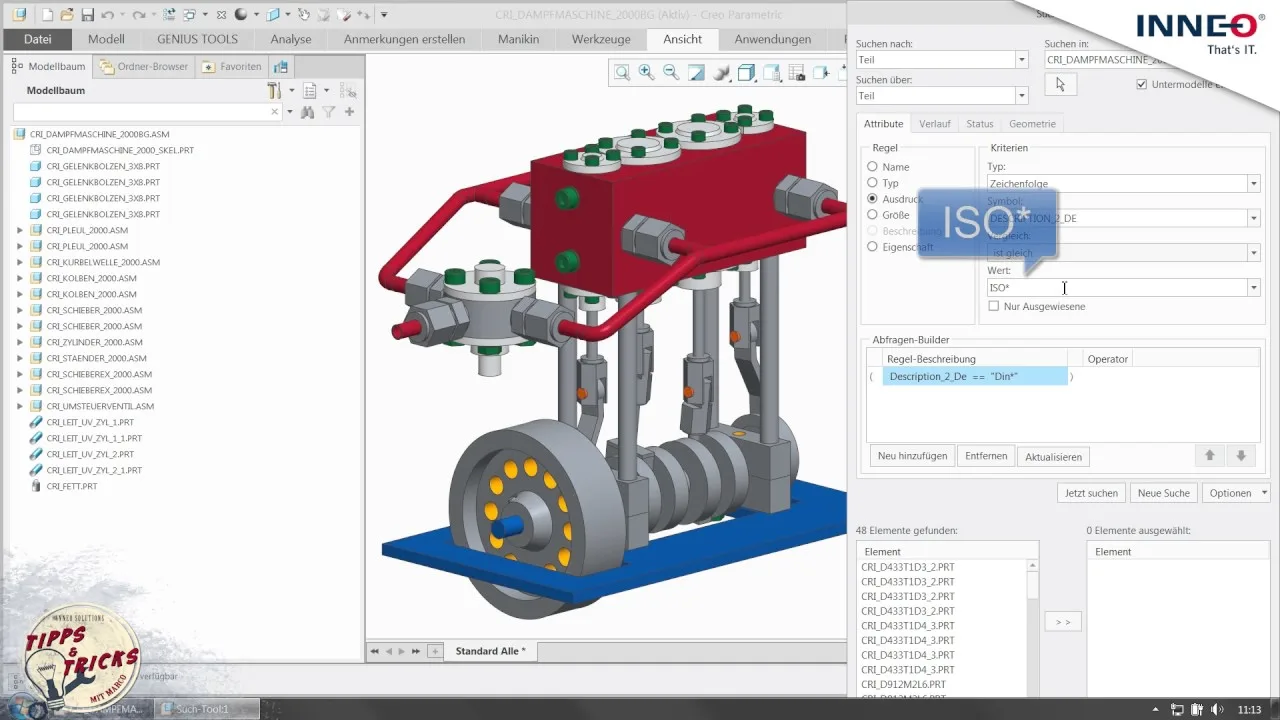Image resolution: width=1280 pixels, height=720 pixels.
Task: Open the Datei menu
Action: coord(37,39)
